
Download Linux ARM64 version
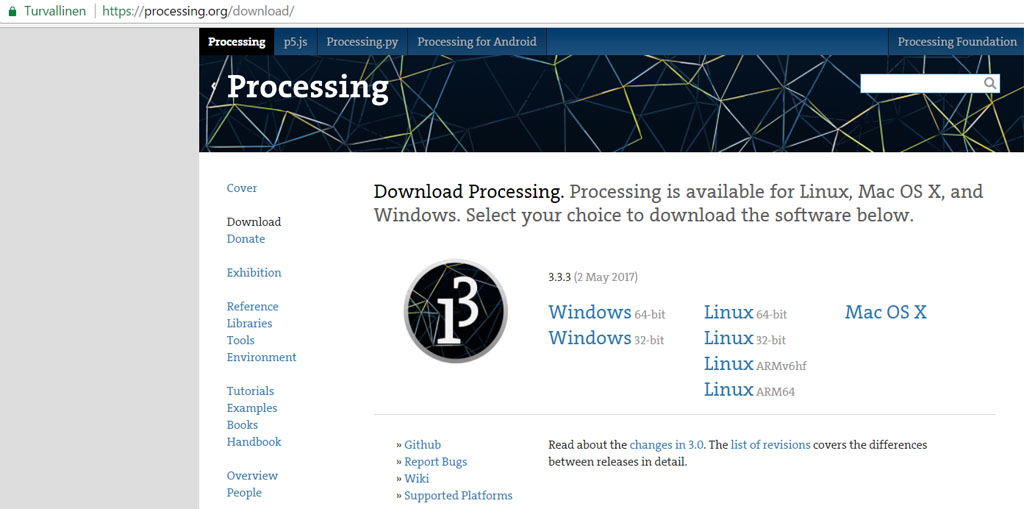(x=749, y=390)
